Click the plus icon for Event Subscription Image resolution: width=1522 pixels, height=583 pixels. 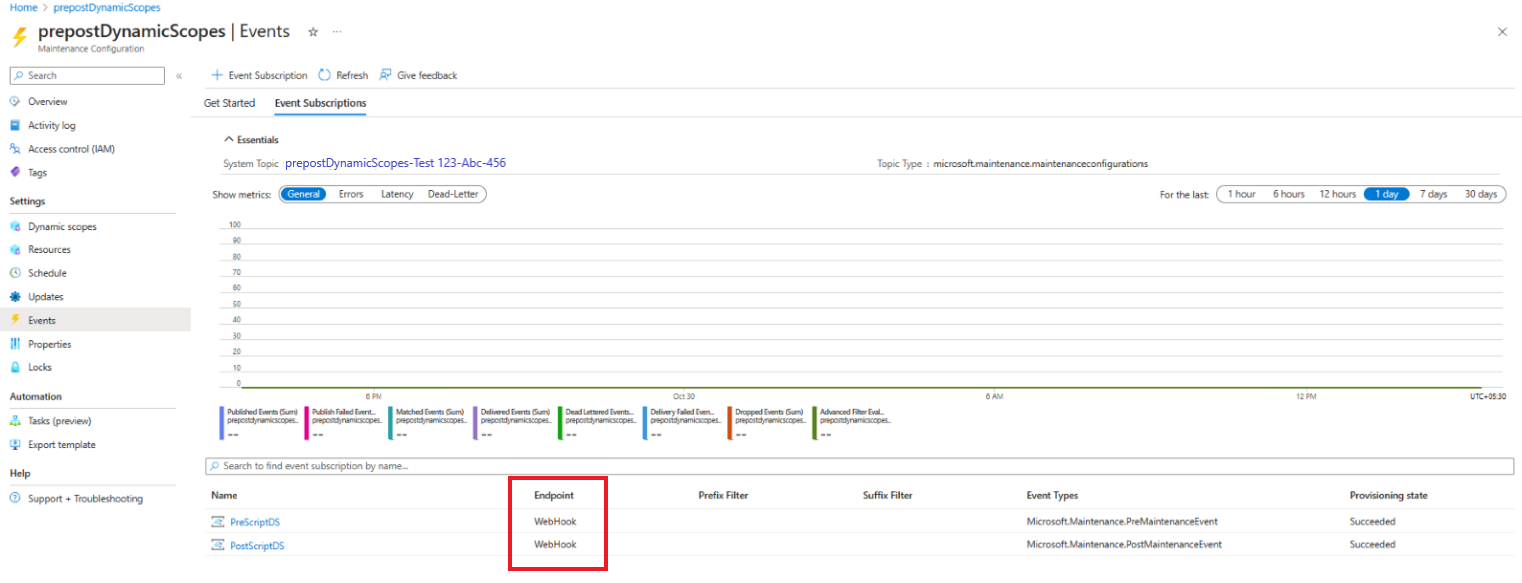(x=216, y=75)
